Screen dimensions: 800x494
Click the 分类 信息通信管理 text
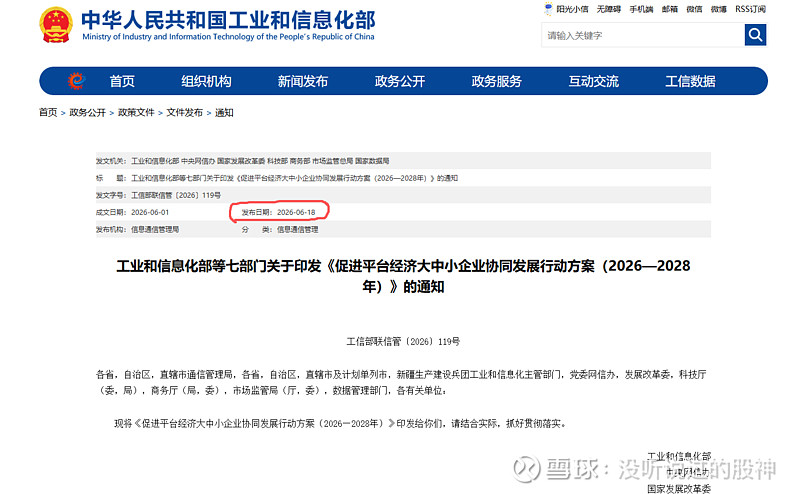tap(280, 230)
